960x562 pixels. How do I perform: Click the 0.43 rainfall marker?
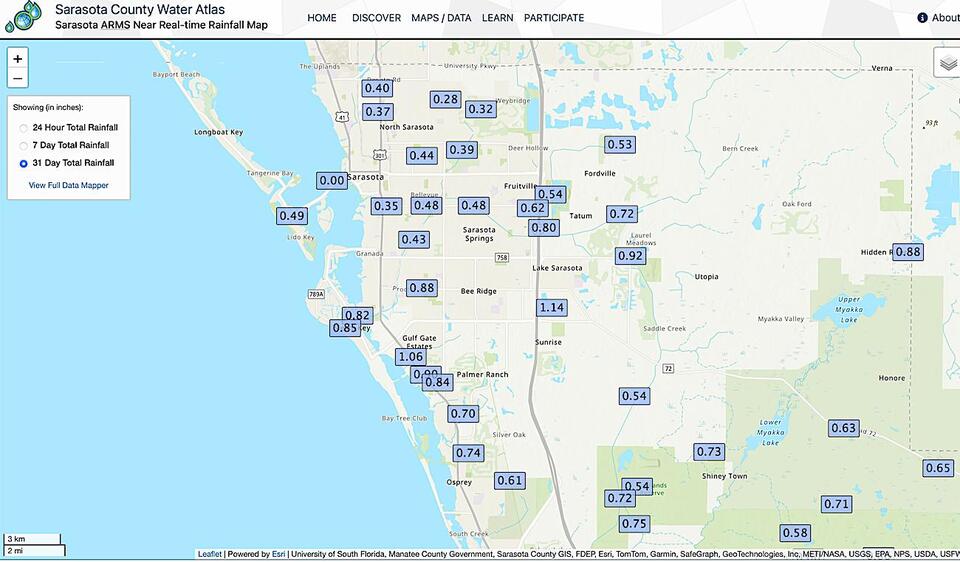point(414,239)
